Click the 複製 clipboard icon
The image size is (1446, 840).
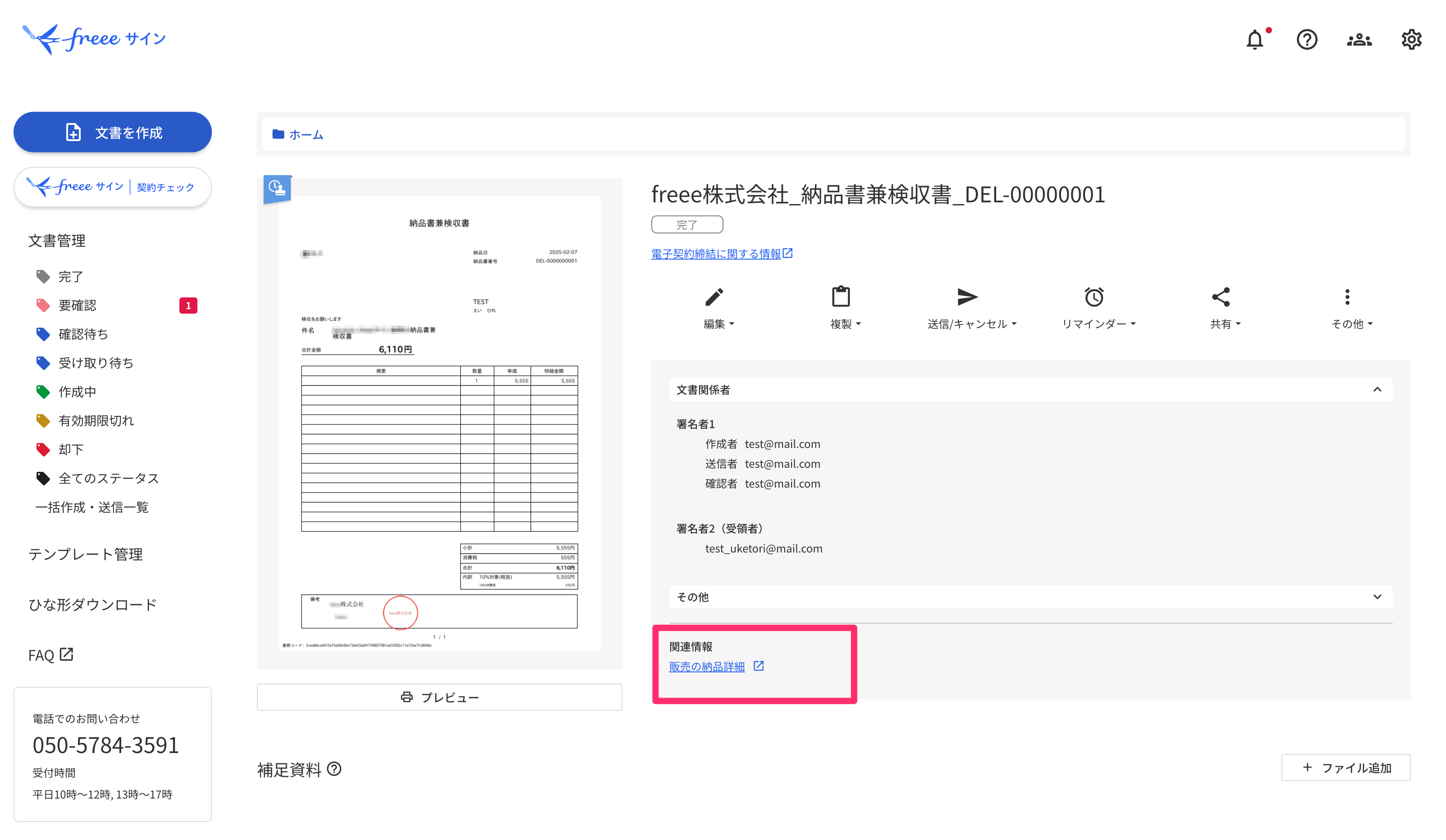pyautogui.click(x=841, y=297)
